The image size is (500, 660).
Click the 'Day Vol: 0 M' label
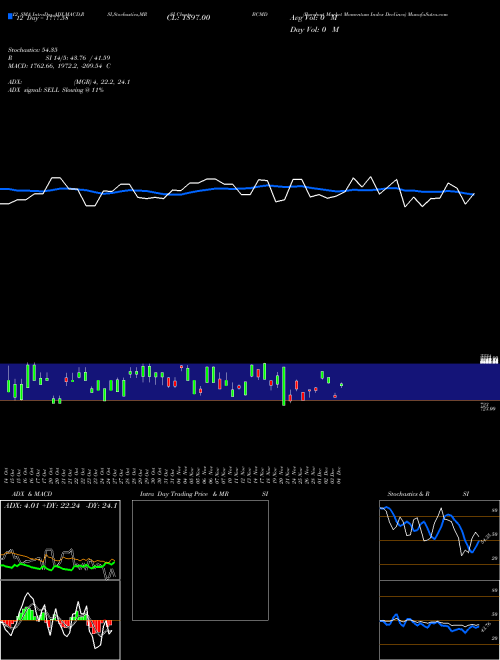tap(314, 30)
